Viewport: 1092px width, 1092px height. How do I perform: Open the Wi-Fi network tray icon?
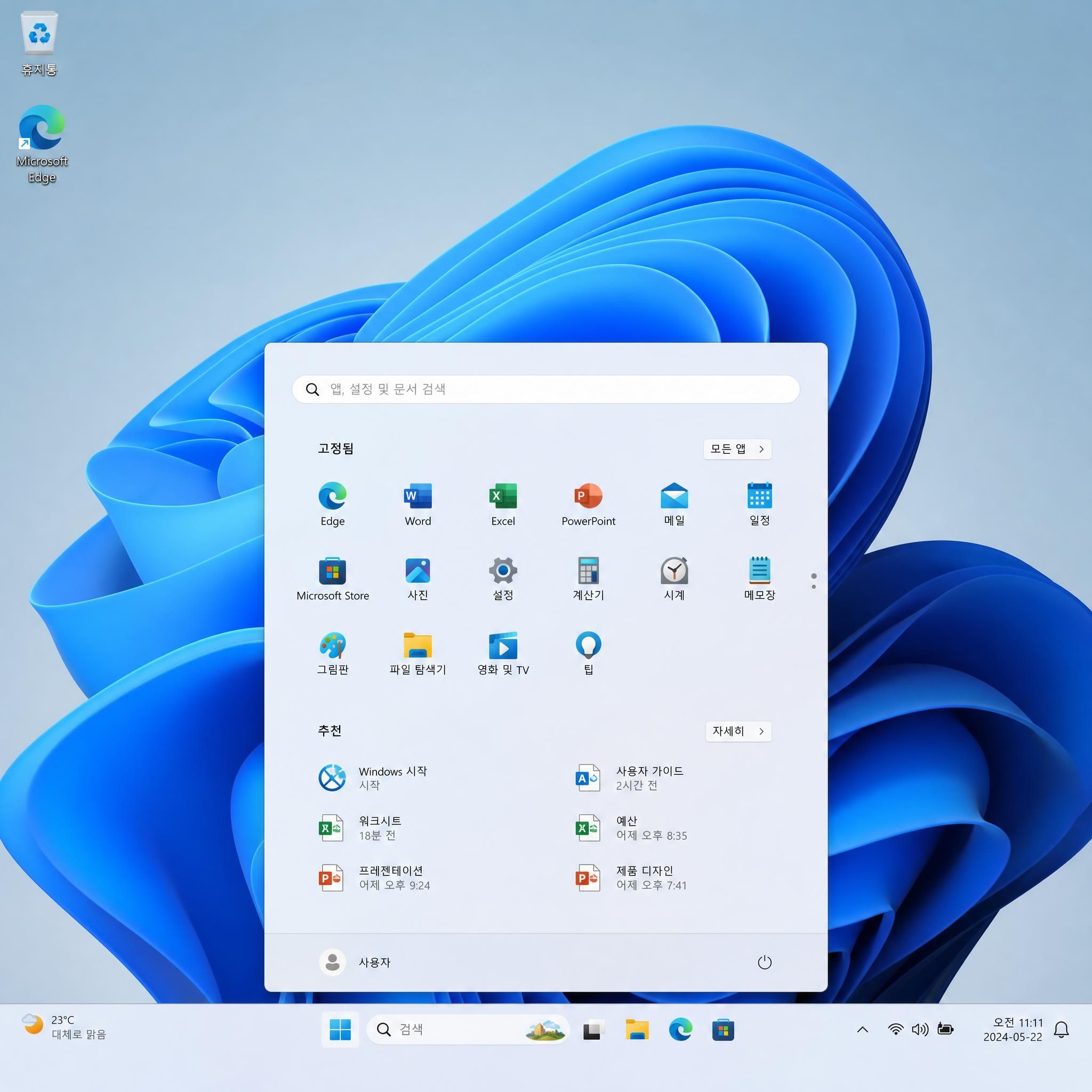(x=895, y=1029)
